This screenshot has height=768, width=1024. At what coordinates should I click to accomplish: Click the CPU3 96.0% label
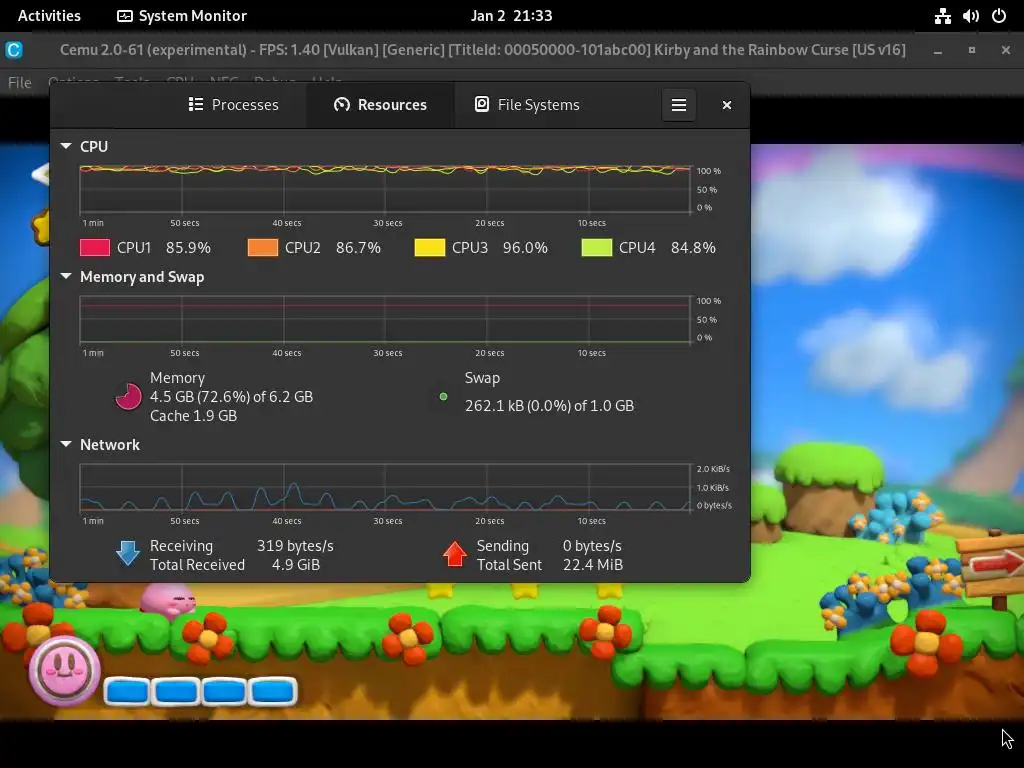[x=500, y=248]
